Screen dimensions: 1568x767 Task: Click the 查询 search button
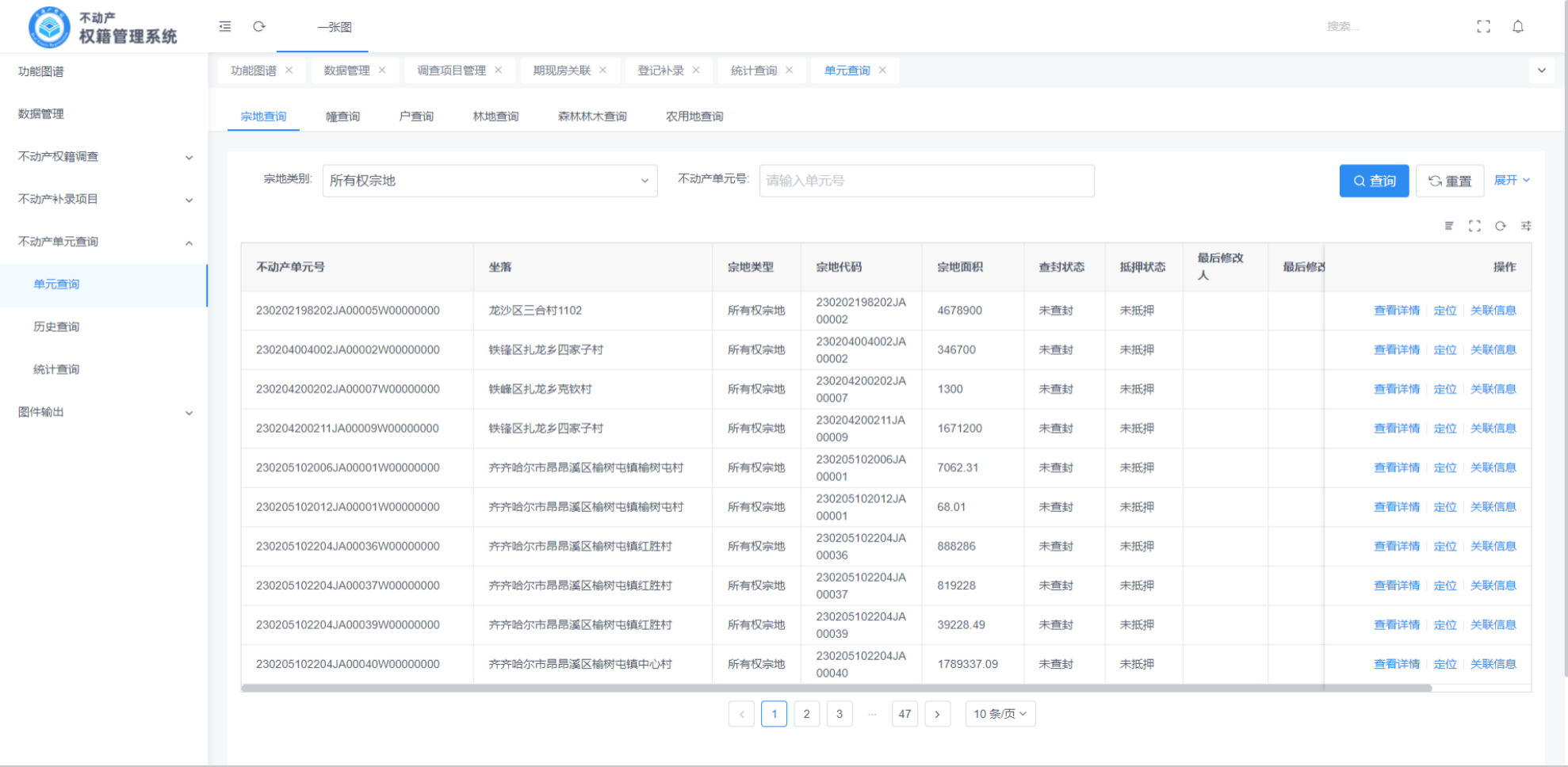point(1374,181)
